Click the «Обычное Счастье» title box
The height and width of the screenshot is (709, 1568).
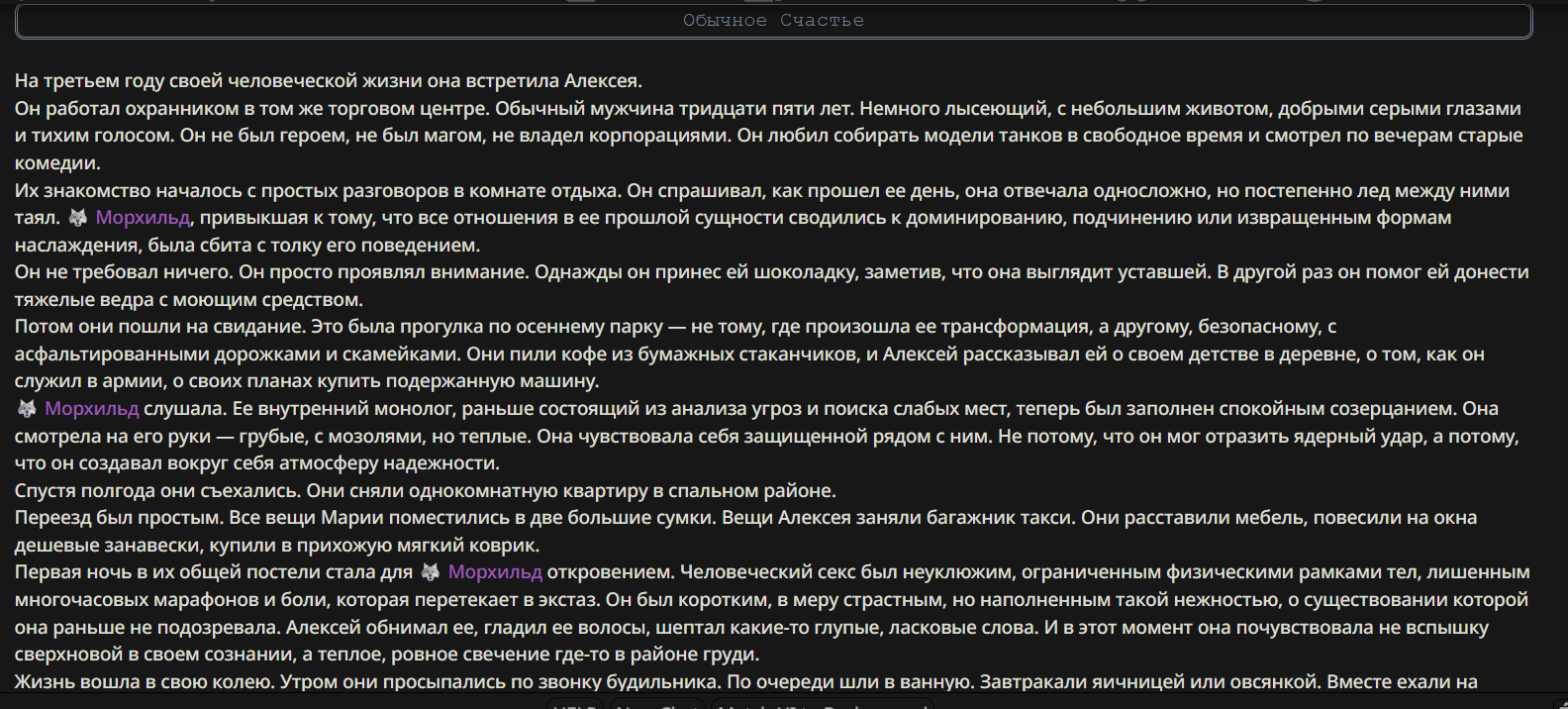pos(774,21)
